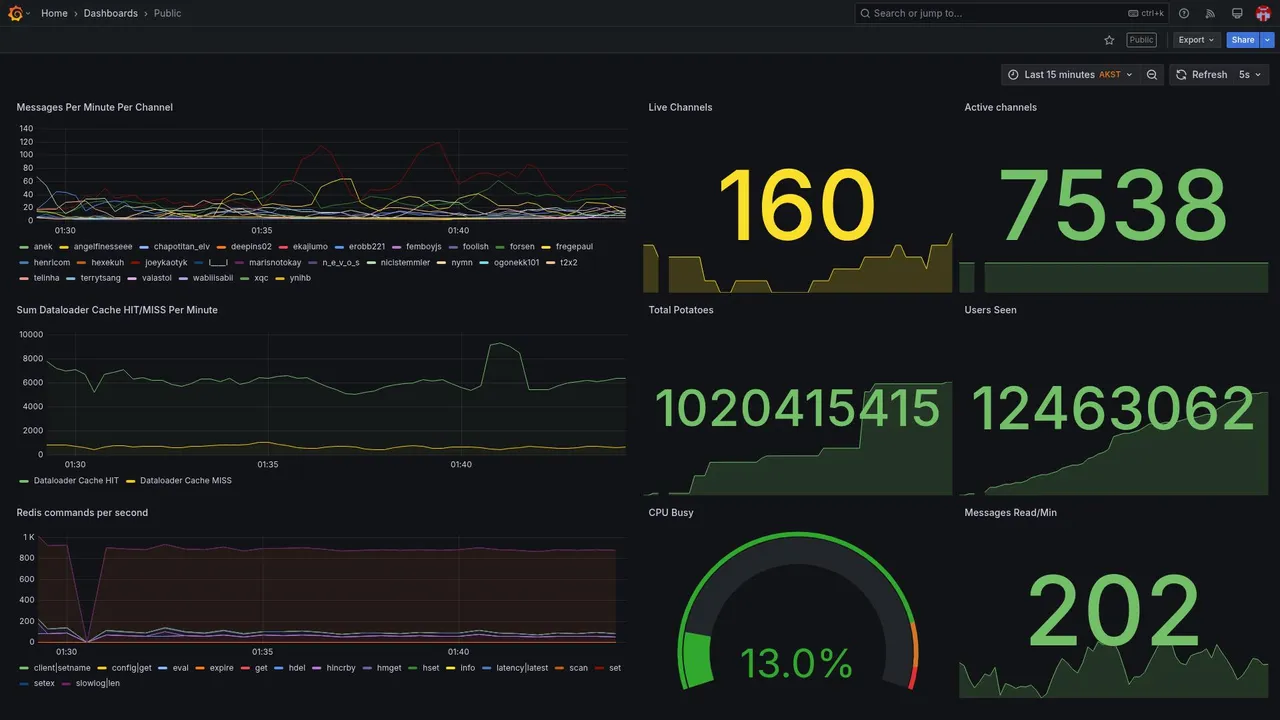Toggle Dataloader Cache MISS legend series
The width and height of the screenshot is (1280, 720).
tap(185, 481)
